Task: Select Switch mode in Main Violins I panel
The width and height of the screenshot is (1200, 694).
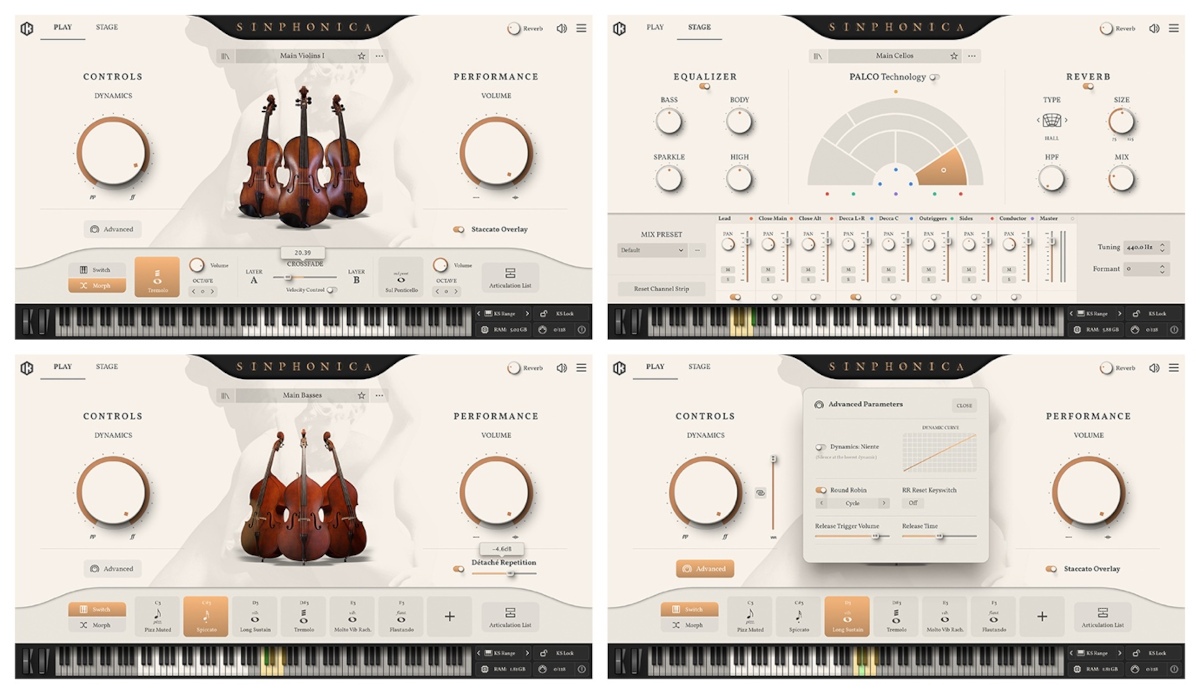Action: pos(97,270)
